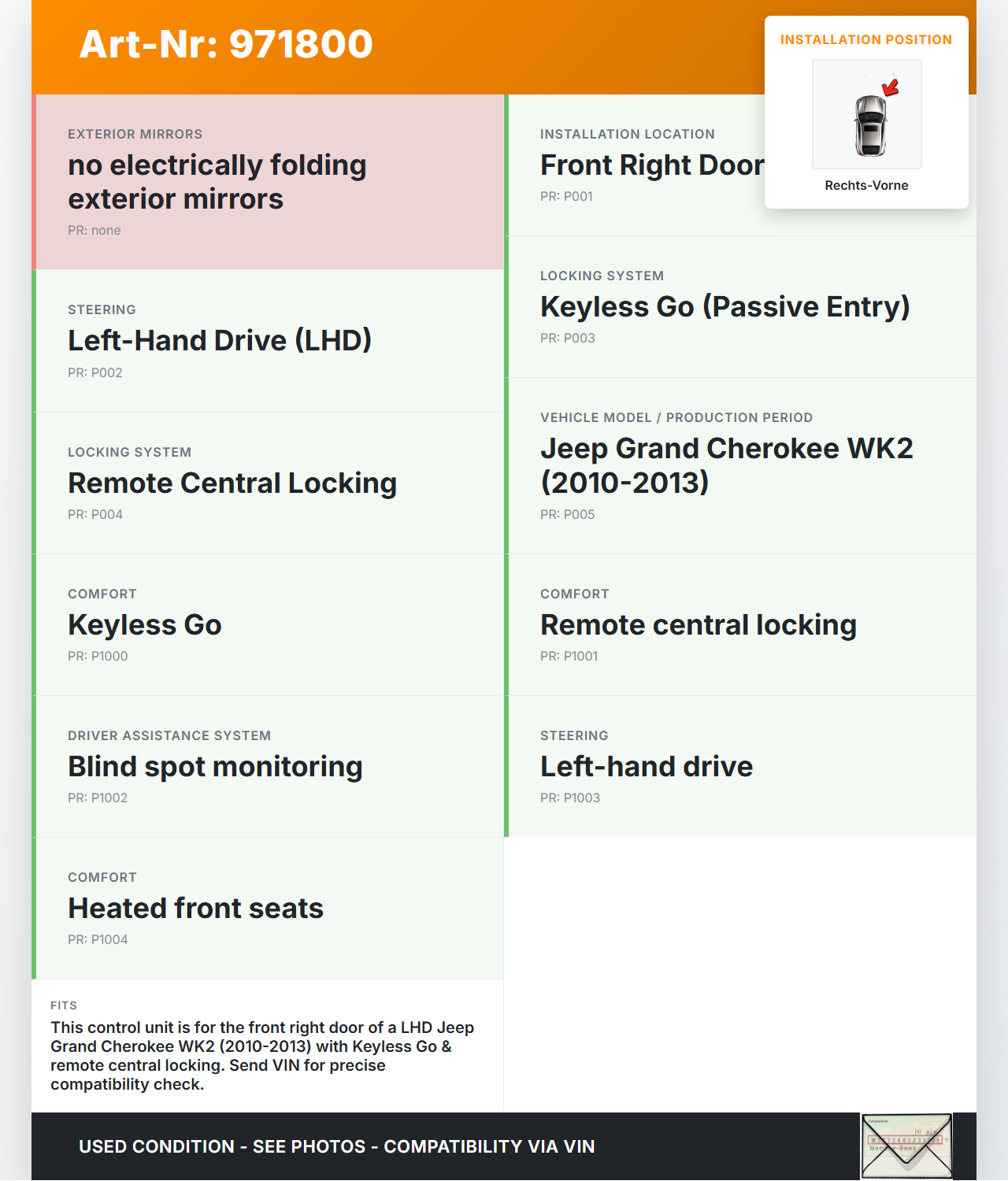This screenshot has width=1008, height=1181.
Task: Click the Blind spot monitoring card
Action: coord(268,766)
